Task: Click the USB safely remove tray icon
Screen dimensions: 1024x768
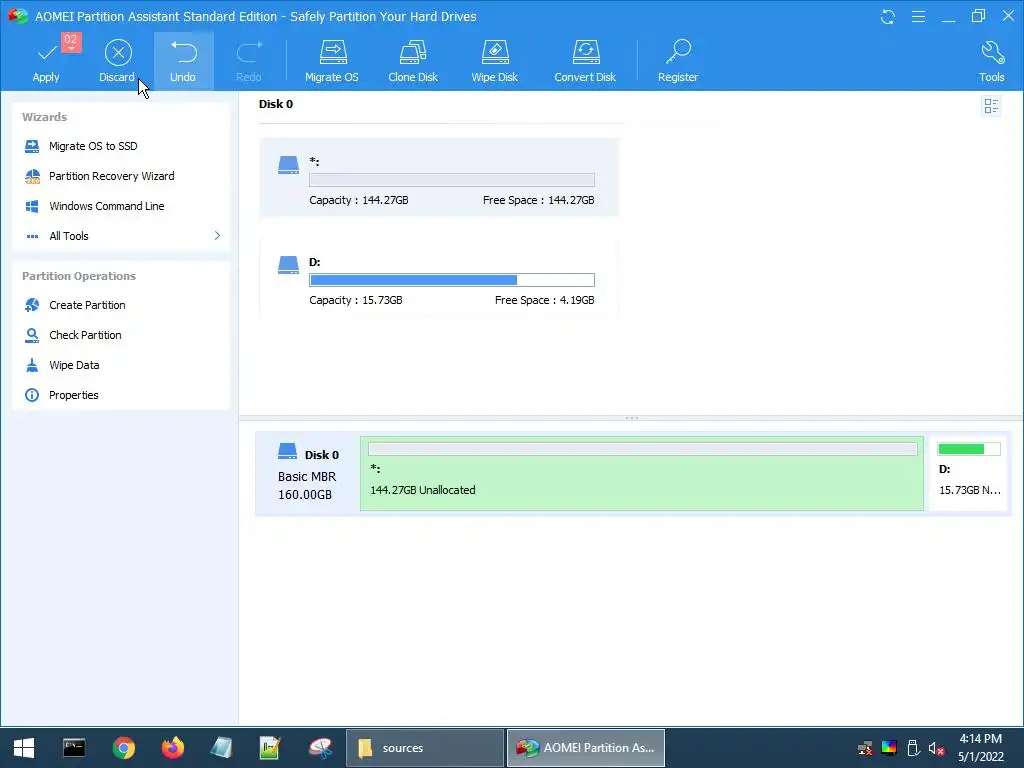Action: [x=913, y=748]
